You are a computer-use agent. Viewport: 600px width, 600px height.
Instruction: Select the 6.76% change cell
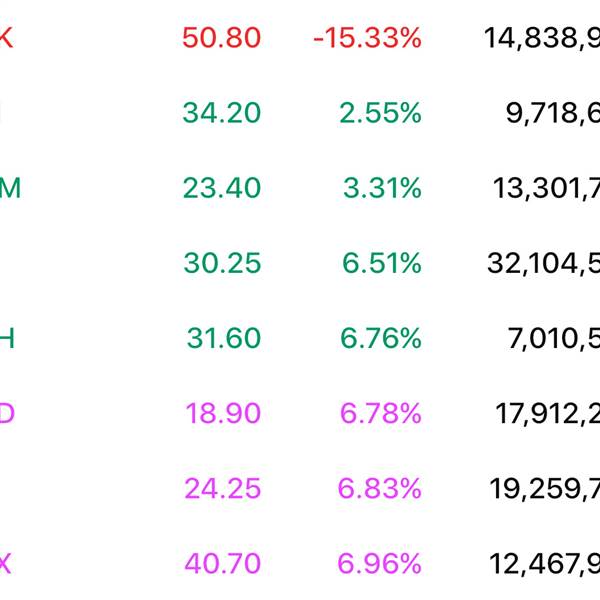(x=381, y=338)
